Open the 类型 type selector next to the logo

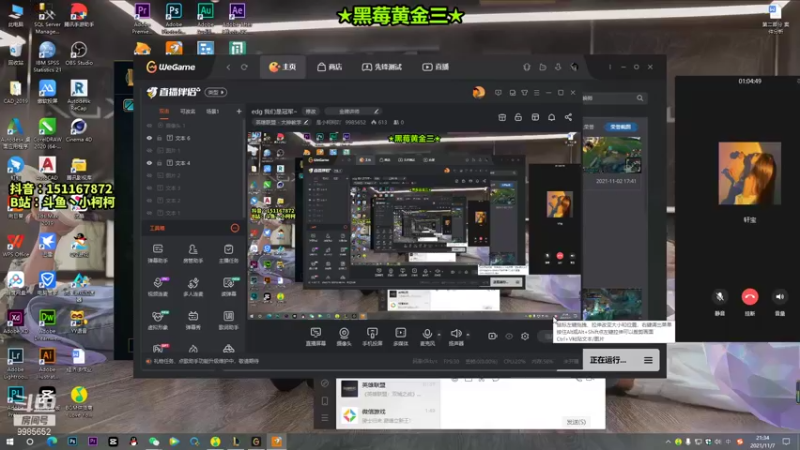pyautogui.click(x=216, y=92)
